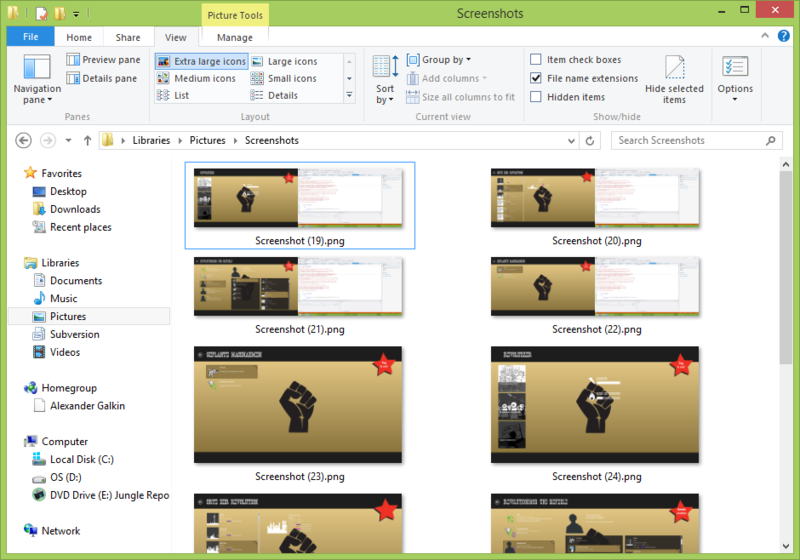Open the Subversion library

point(66,334)
